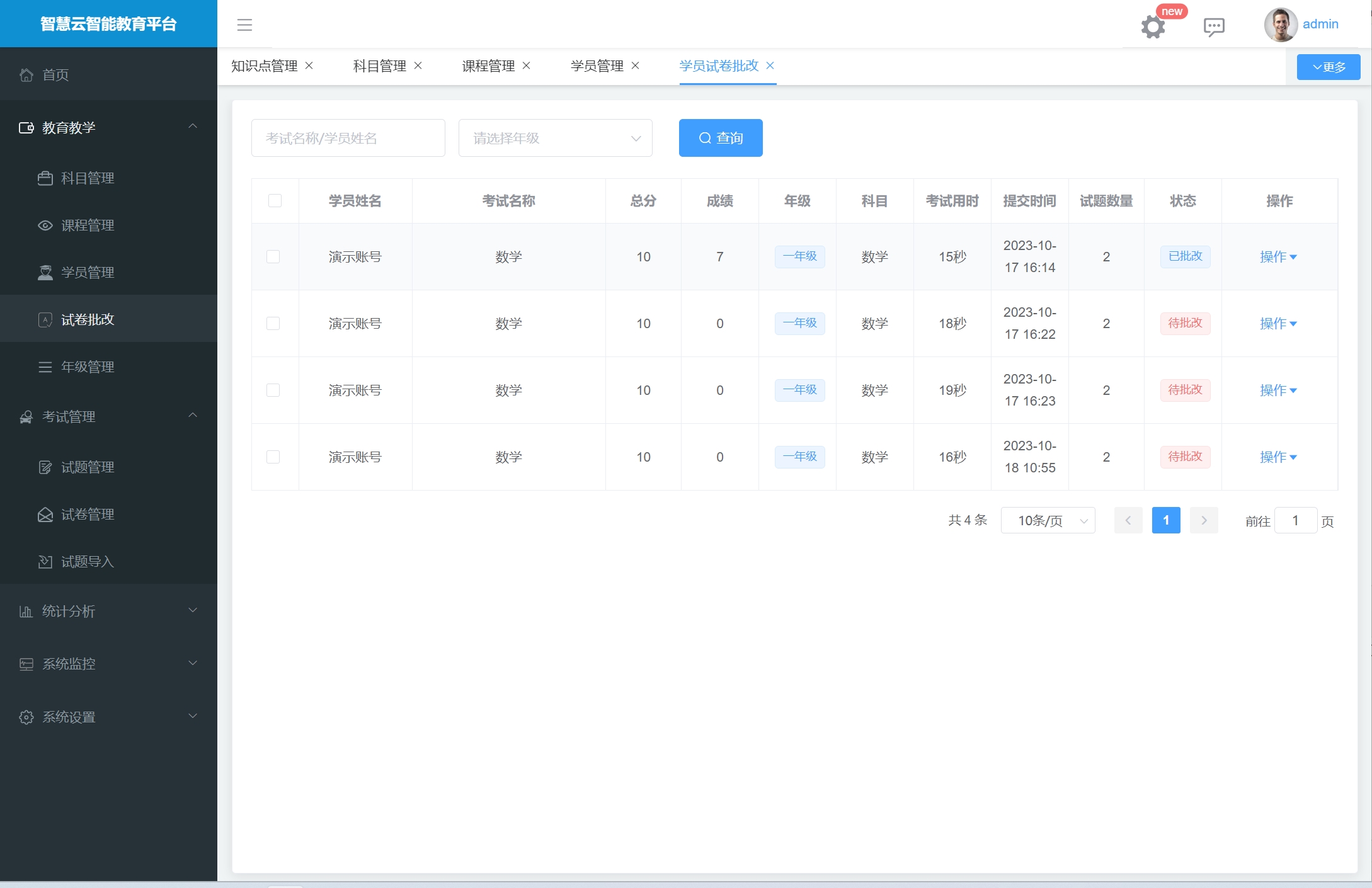Click the hamburger menu collapse icon
This screenshot has width=1372, height=888.
(x=244, y=25)
